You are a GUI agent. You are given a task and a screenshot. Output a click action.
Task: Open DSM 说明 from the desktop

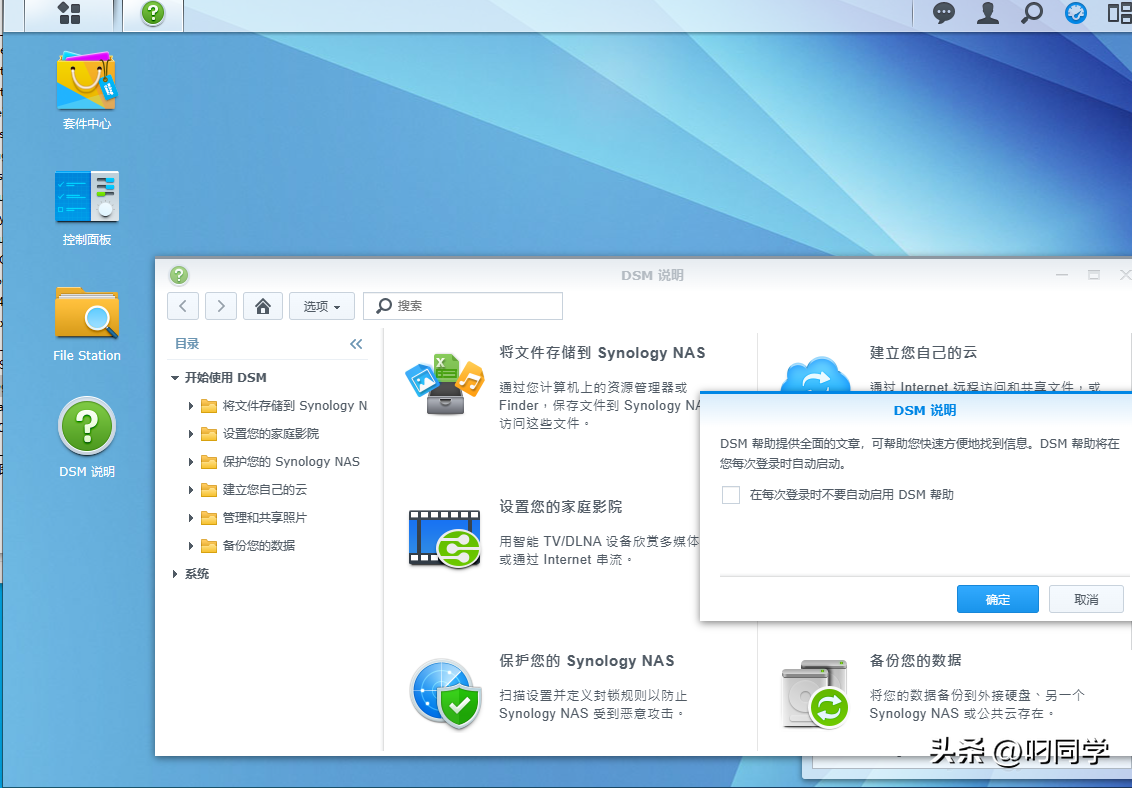point(86,433)
